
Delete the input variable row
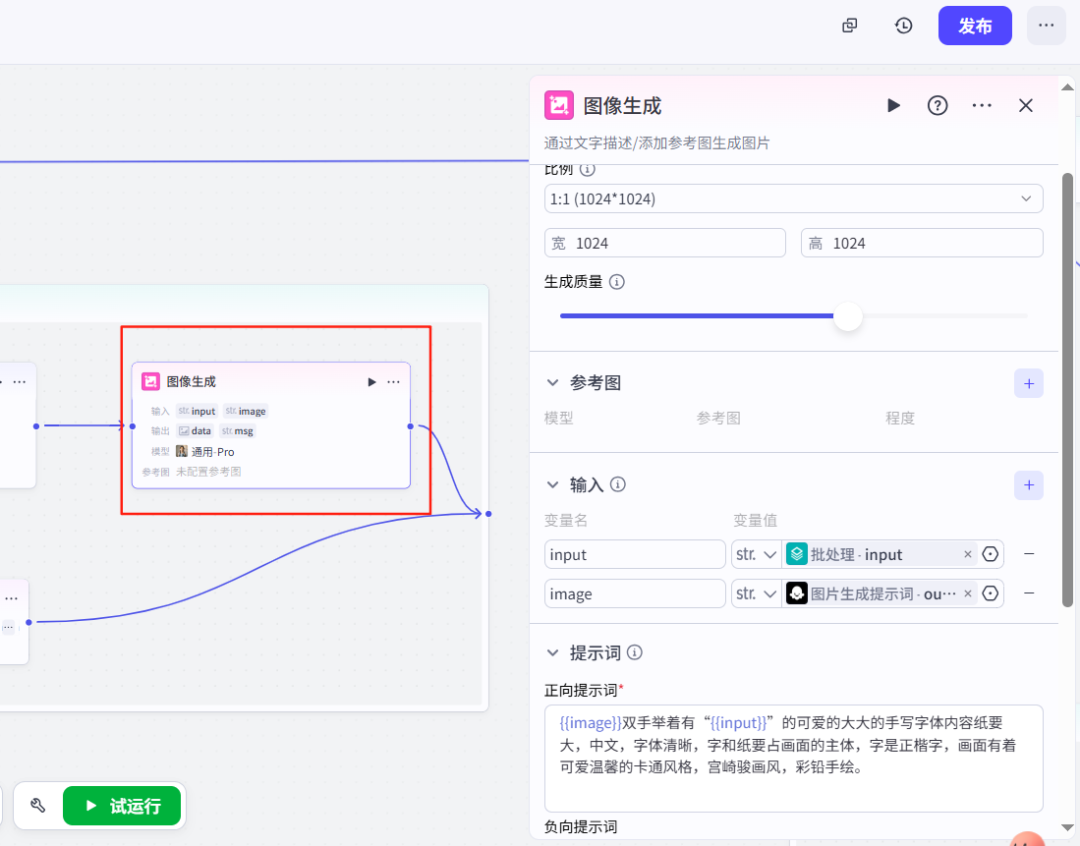coord(1029,554)
